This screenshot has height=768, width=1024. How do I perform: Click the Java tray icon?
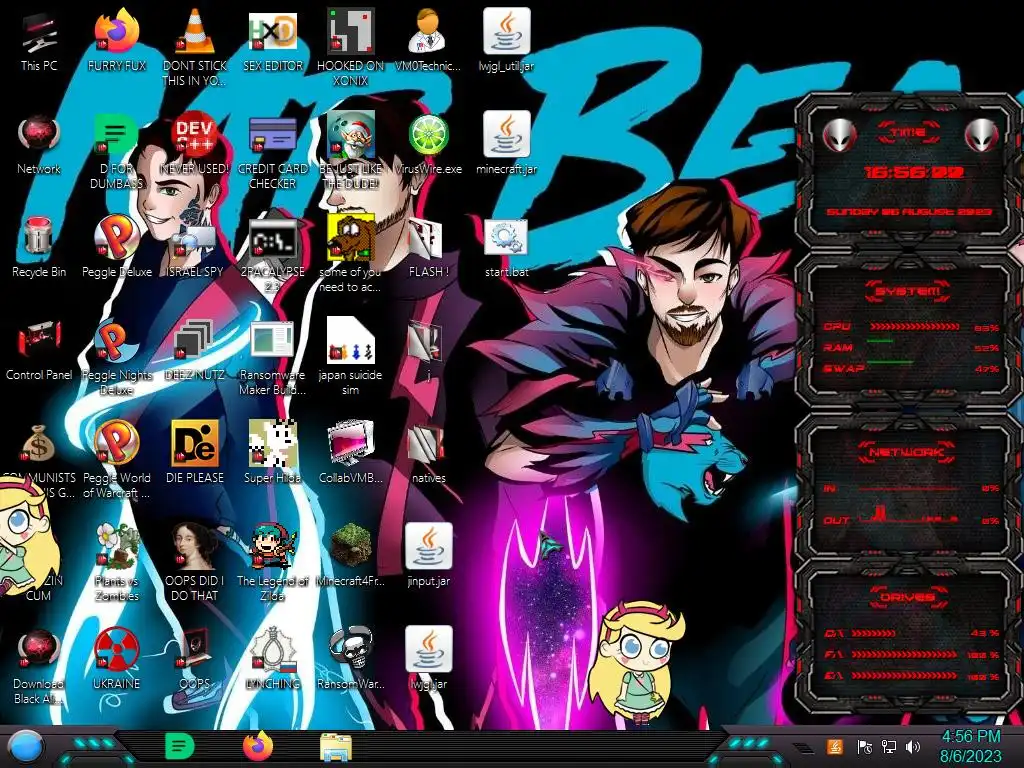835,747
